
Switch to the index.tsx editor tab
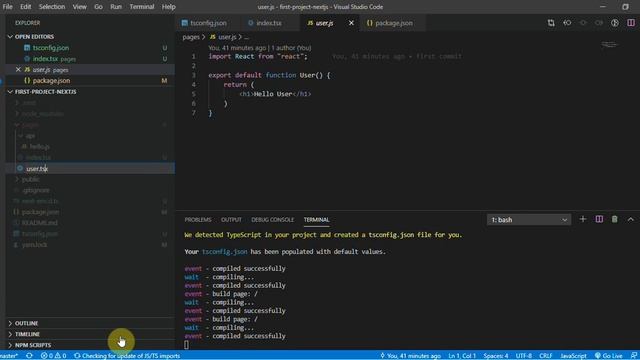tap(269, 23)
